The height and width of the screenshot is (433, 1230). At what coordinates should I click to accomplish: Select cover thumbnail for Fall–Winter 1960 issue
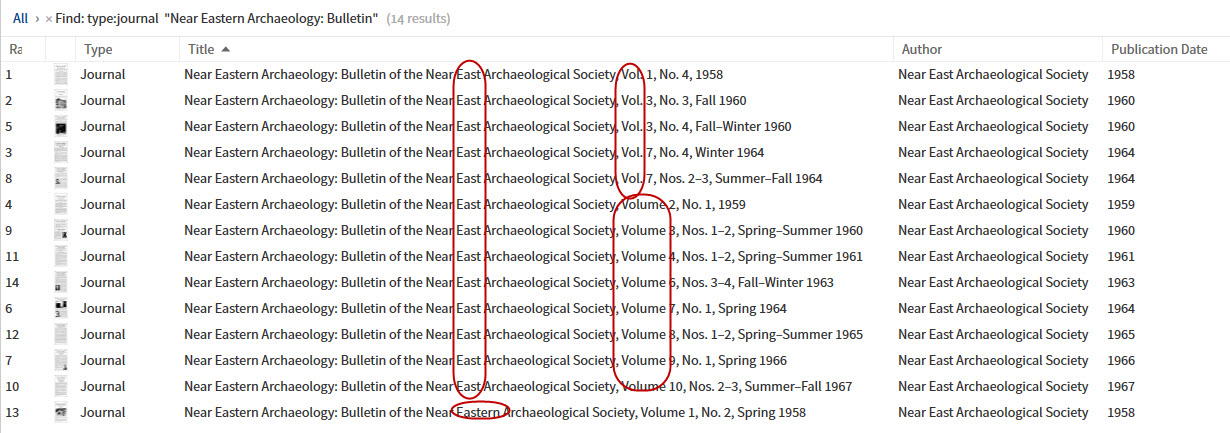coord(61,126)
